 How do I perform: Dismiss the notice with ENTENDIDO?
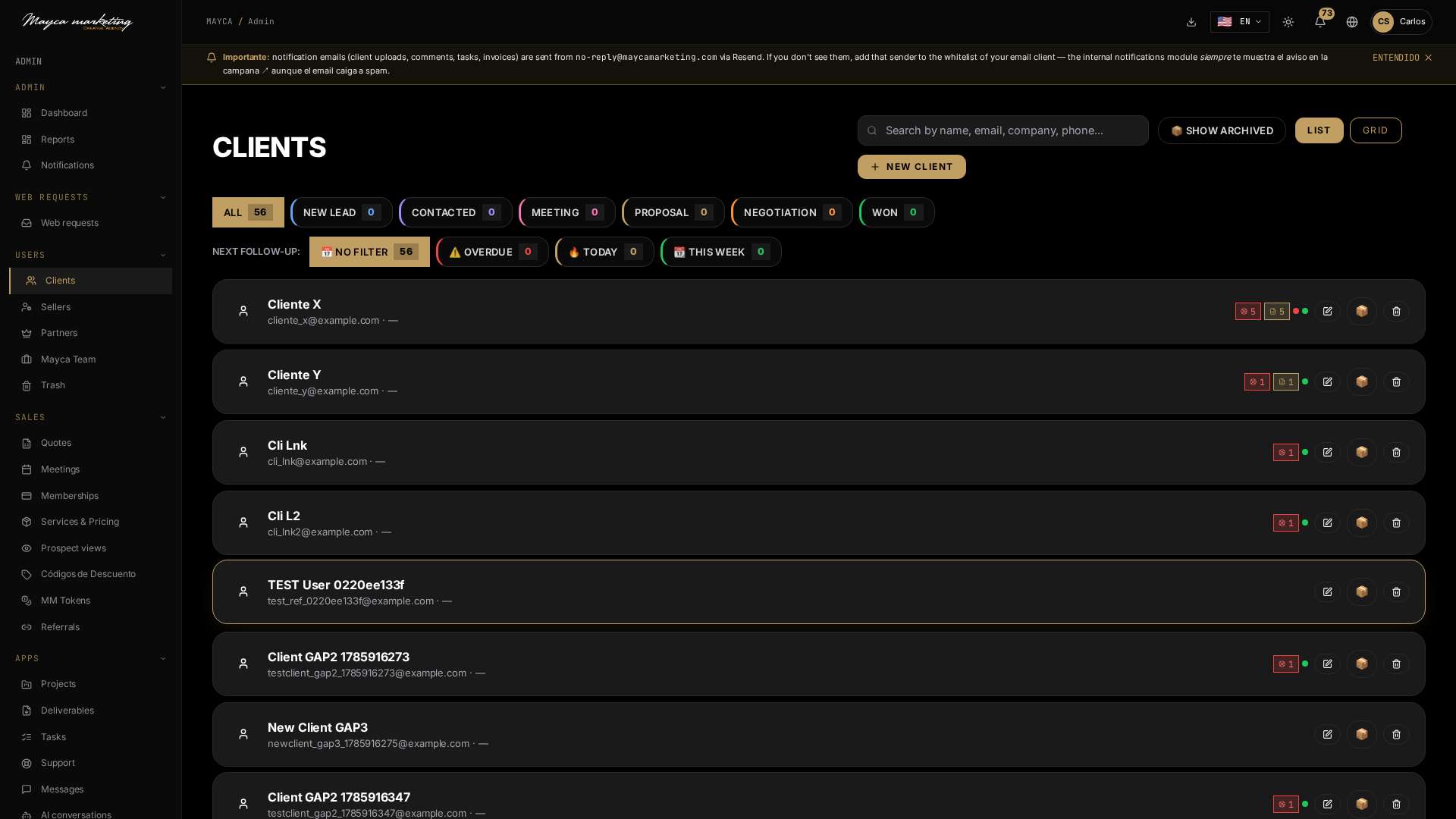tap(1402, 58)
